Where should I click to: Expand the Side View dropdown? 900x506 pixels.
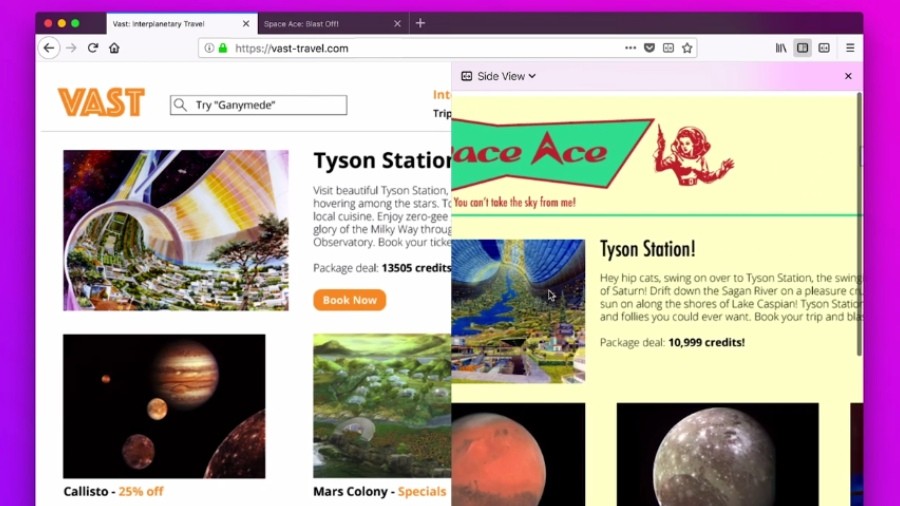[499, 76]
